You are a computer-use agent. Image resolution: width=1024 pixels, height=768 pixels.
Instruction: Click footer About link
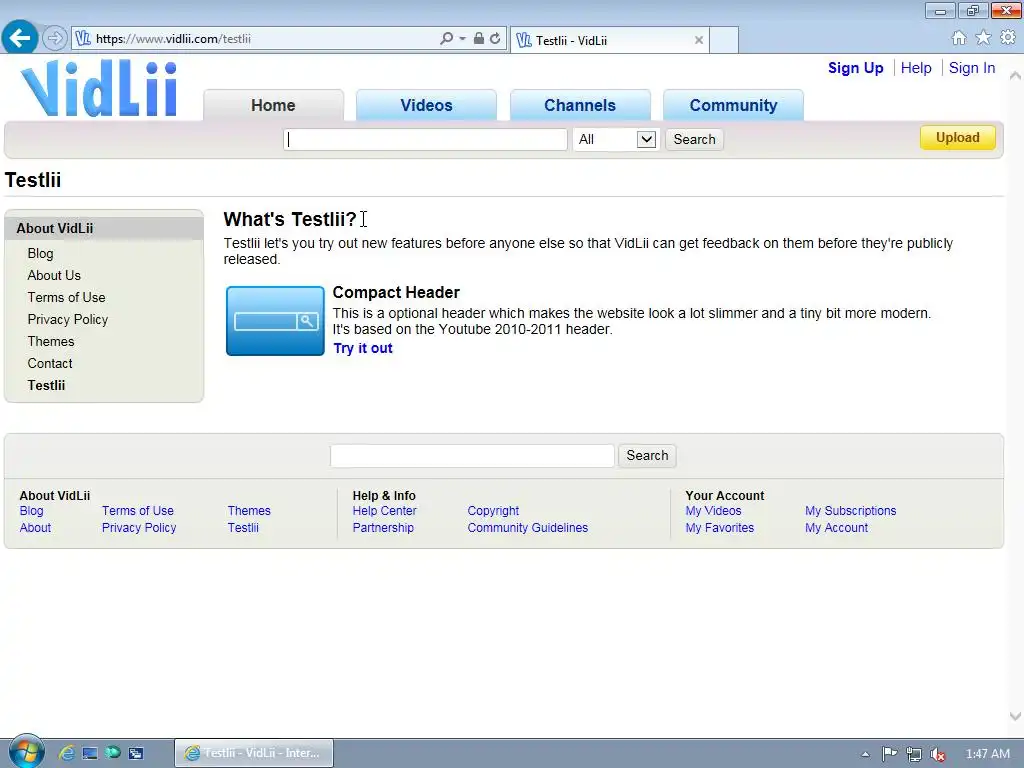35,528
